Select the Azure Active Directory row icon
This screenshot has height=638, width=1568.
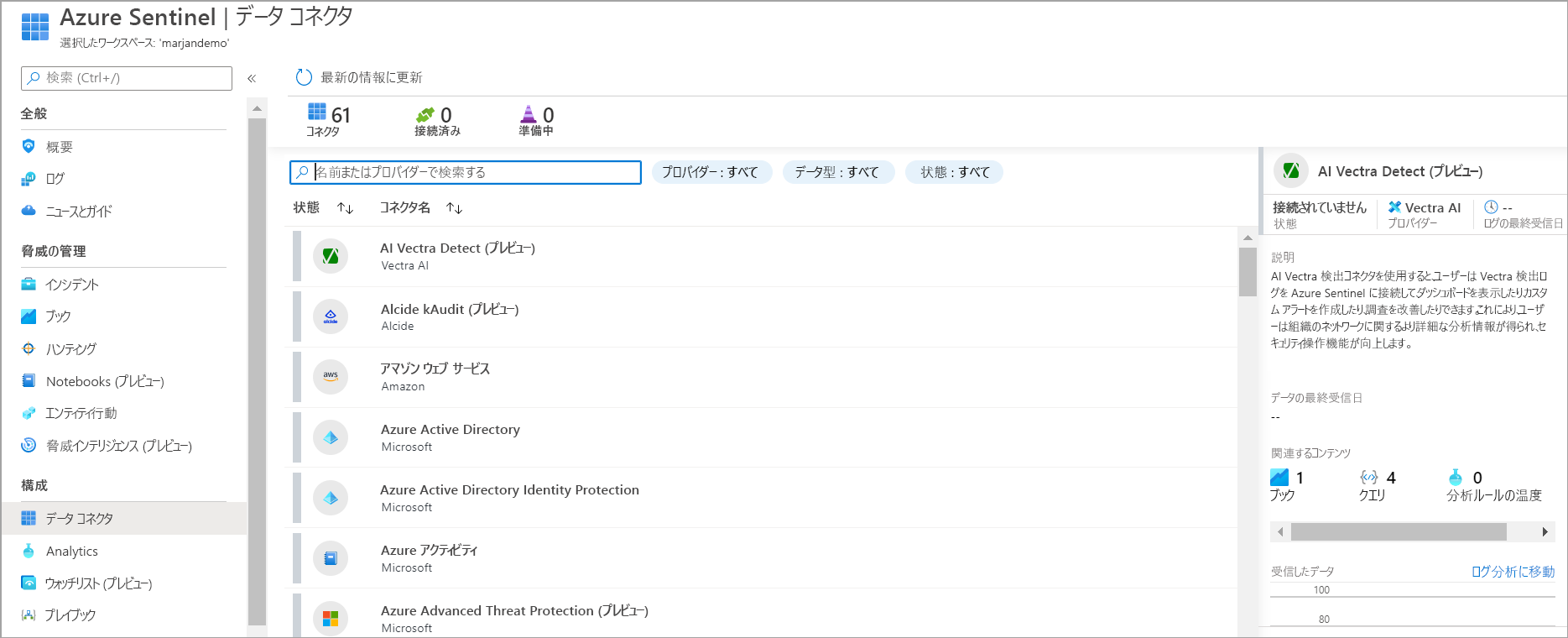(x=331, y=437)
